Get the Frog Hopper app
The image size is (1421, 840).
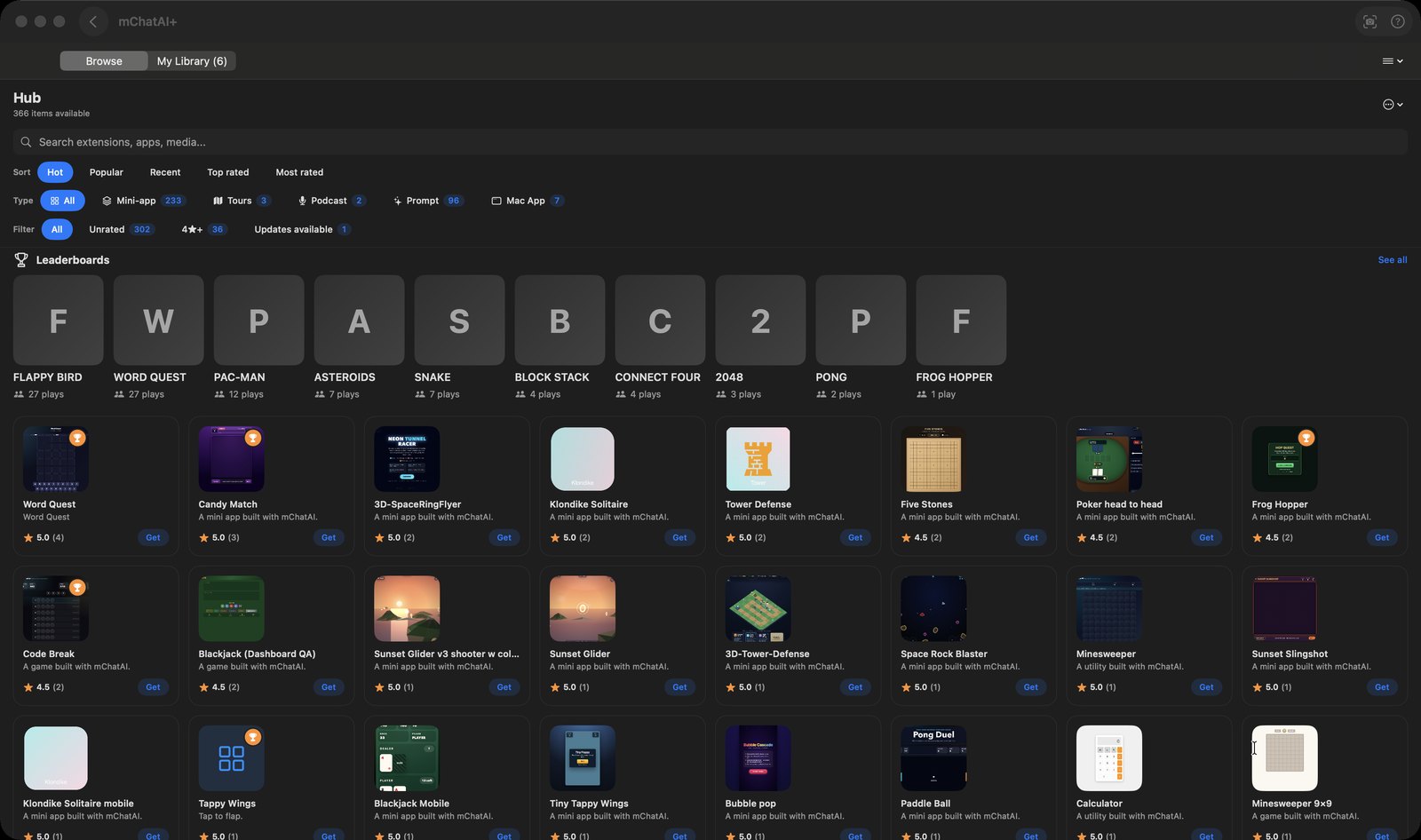coord(1382,537)
